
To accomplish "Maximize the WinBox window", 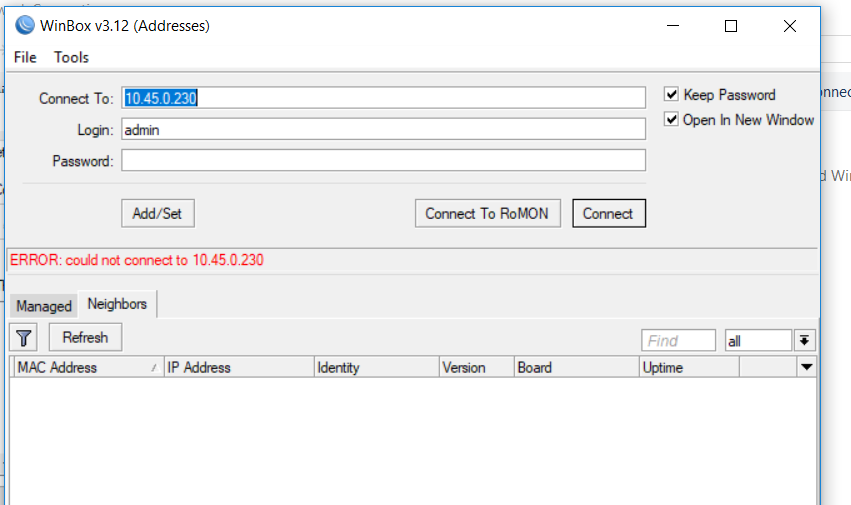I will (731, 26).
